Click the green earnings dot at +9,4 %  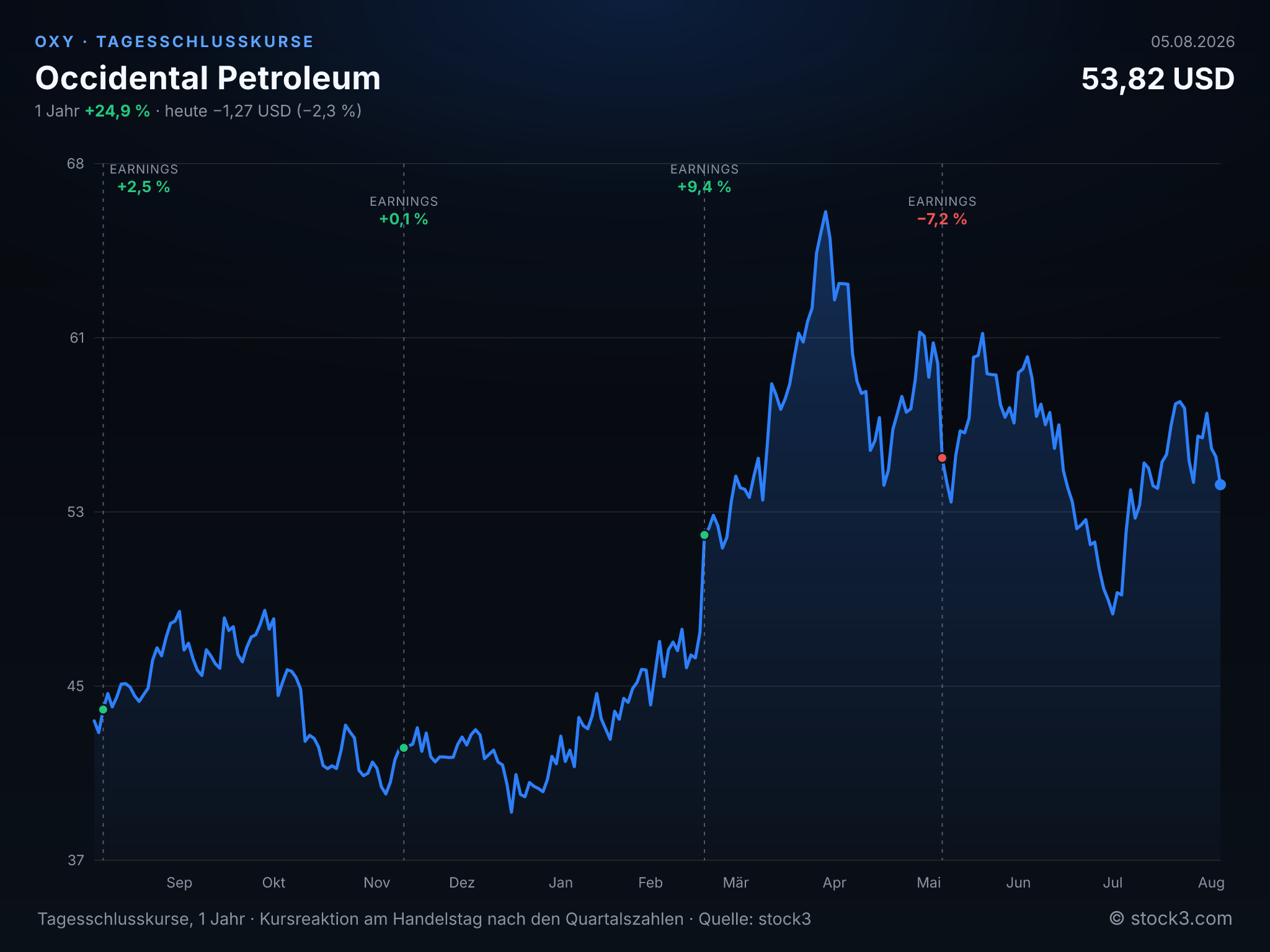point(704,535)
